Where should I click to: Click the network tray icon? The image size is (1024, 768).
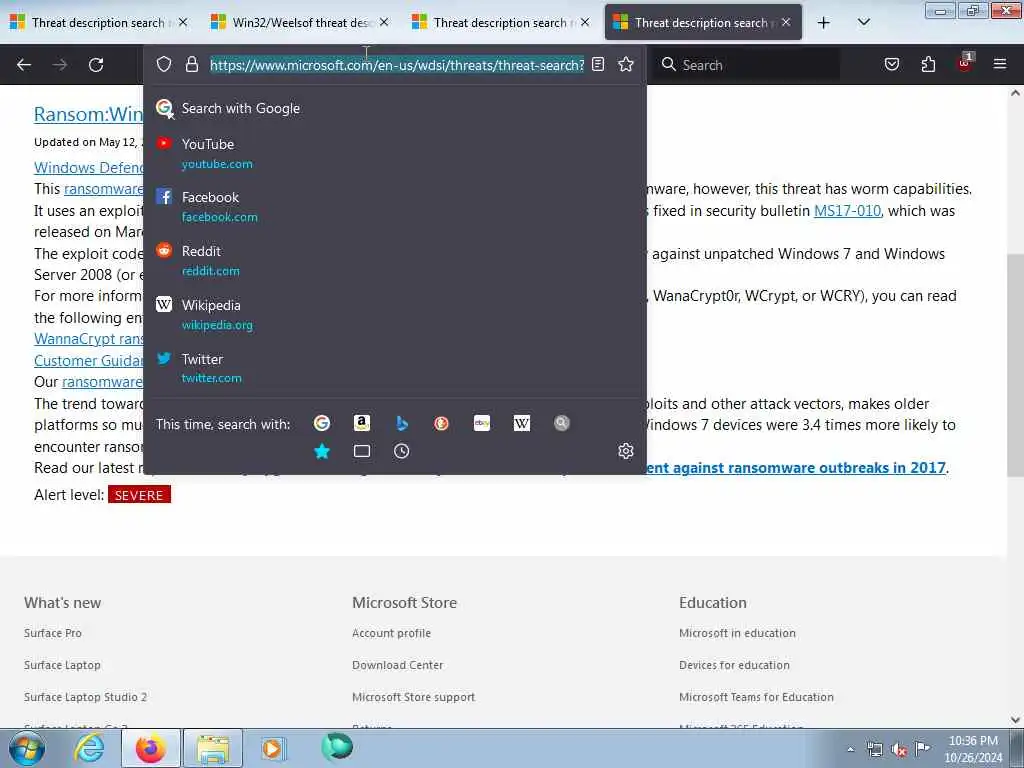pos(874,750)
